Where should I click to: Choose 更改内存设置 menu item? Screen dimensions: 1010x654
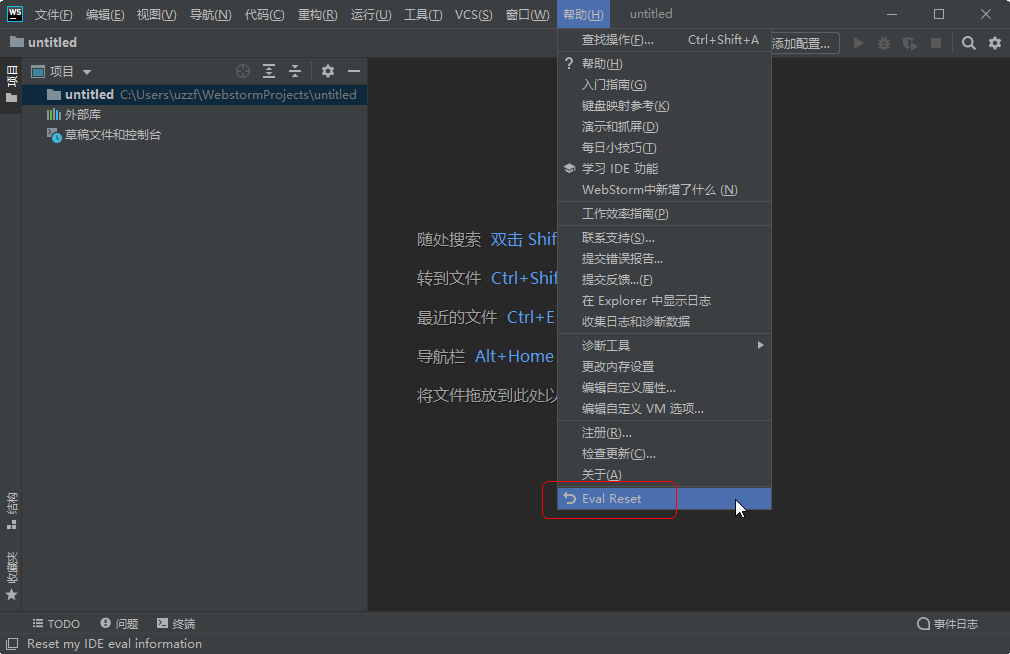[x=664, y=367]
